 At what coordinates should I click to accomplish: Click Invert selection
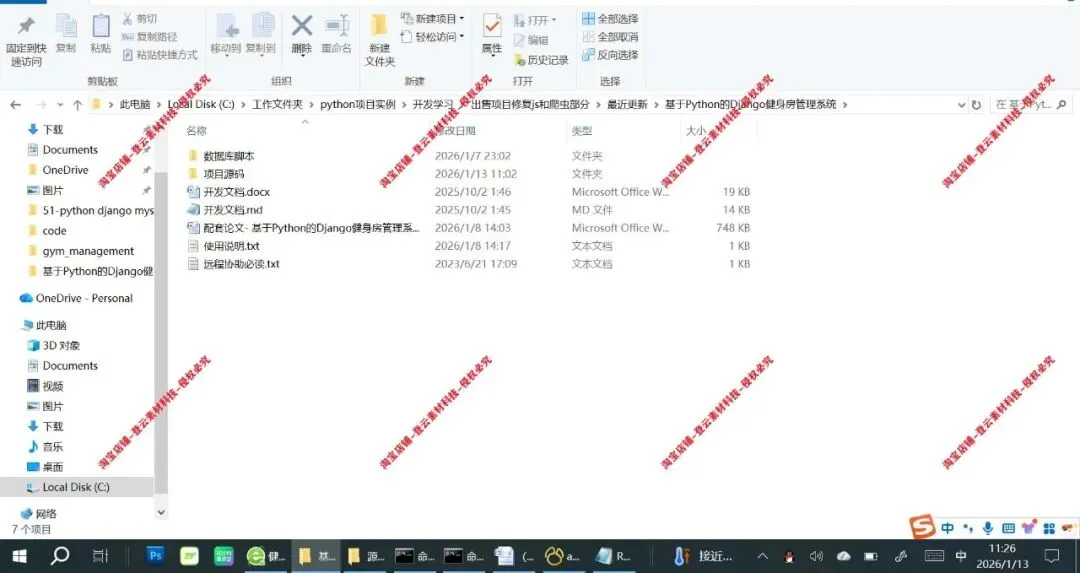click(x=610, y=54)
